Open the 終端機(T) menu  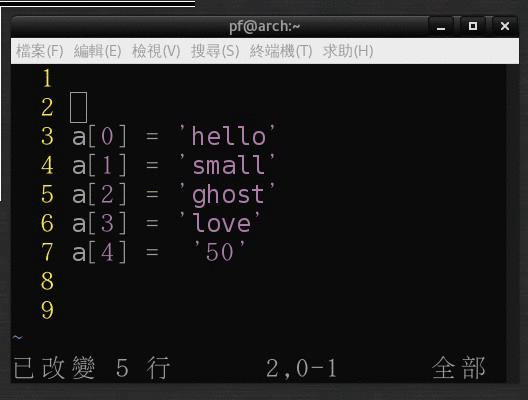(x=281, y=52)
